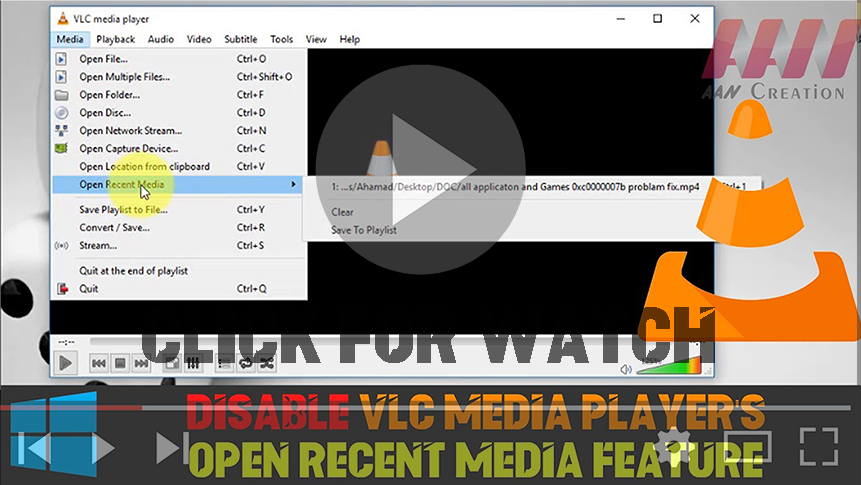Open the Playback menu
Viewport: 861px width, 485px height.
coord(115,39)
